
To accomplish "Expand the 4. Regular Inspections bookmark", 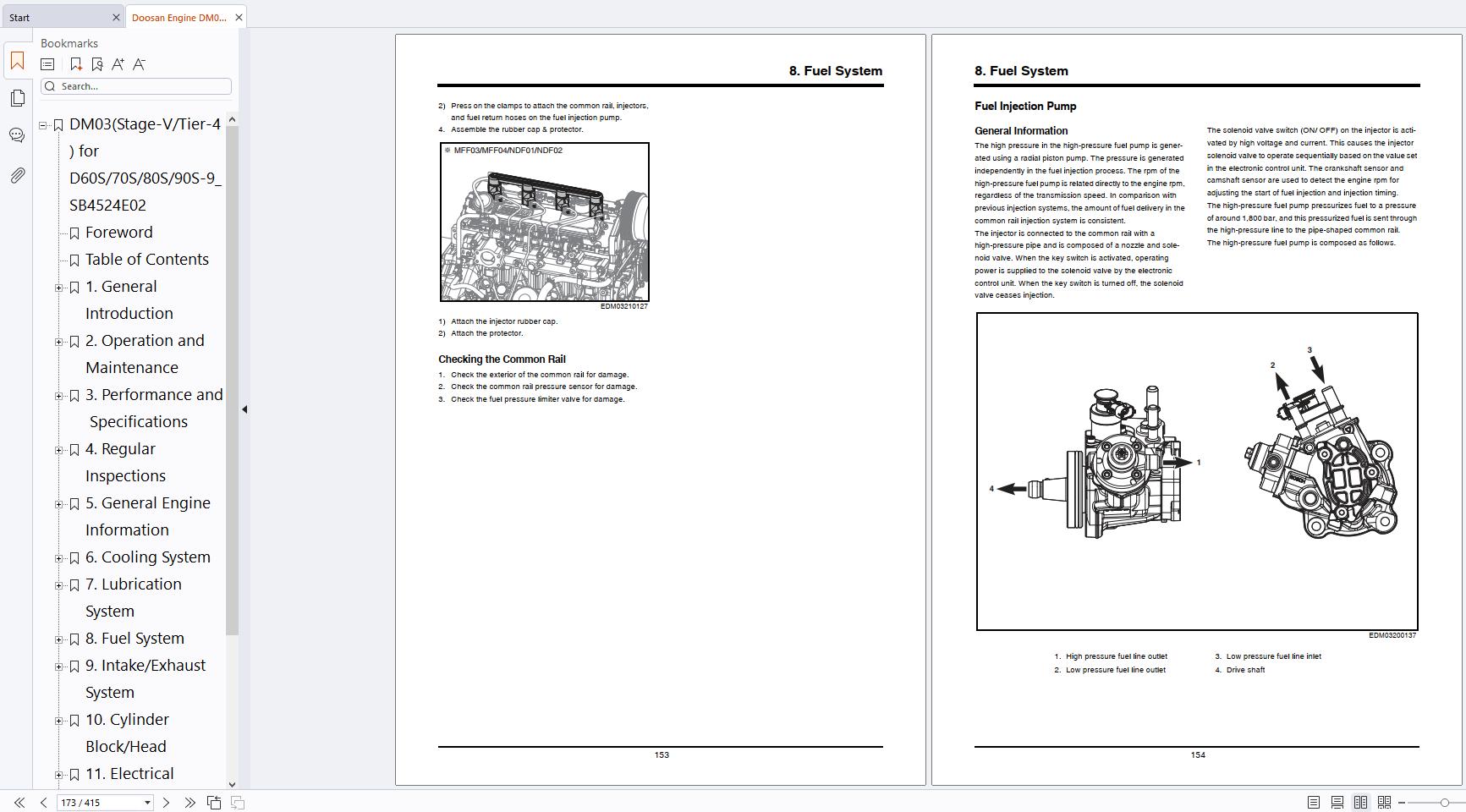I will click(59, 450).
